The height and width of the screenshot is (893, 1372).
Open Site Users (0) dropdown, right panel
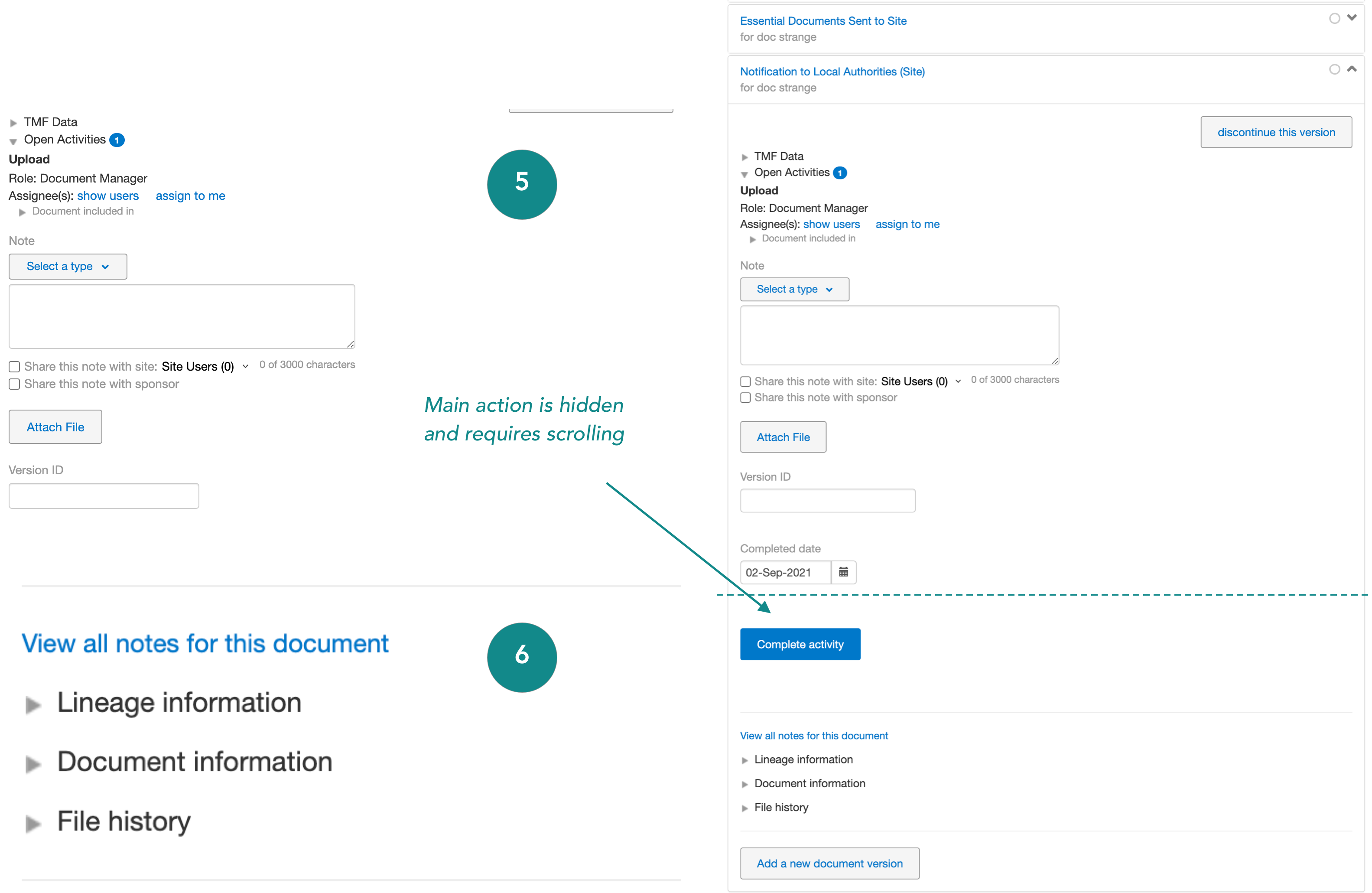tap(920, 381)
